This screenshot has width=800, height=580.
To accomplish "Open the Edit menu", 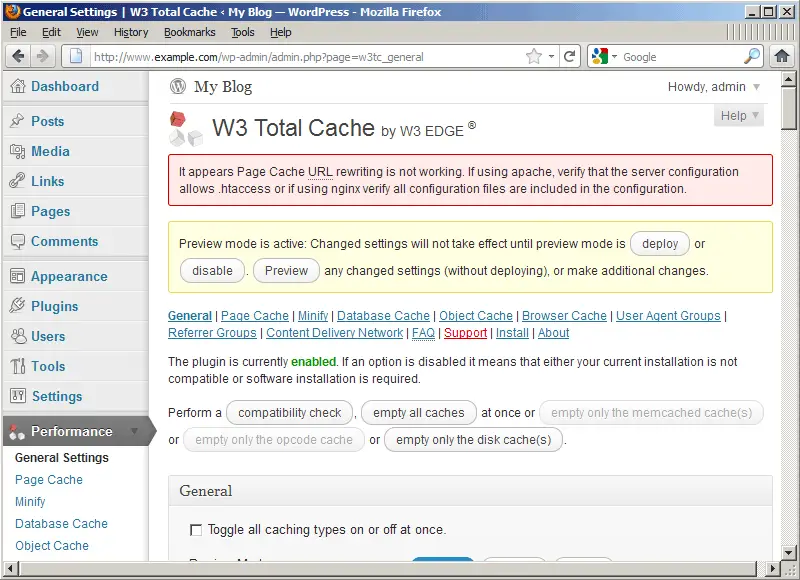I will tap(51, 32).
